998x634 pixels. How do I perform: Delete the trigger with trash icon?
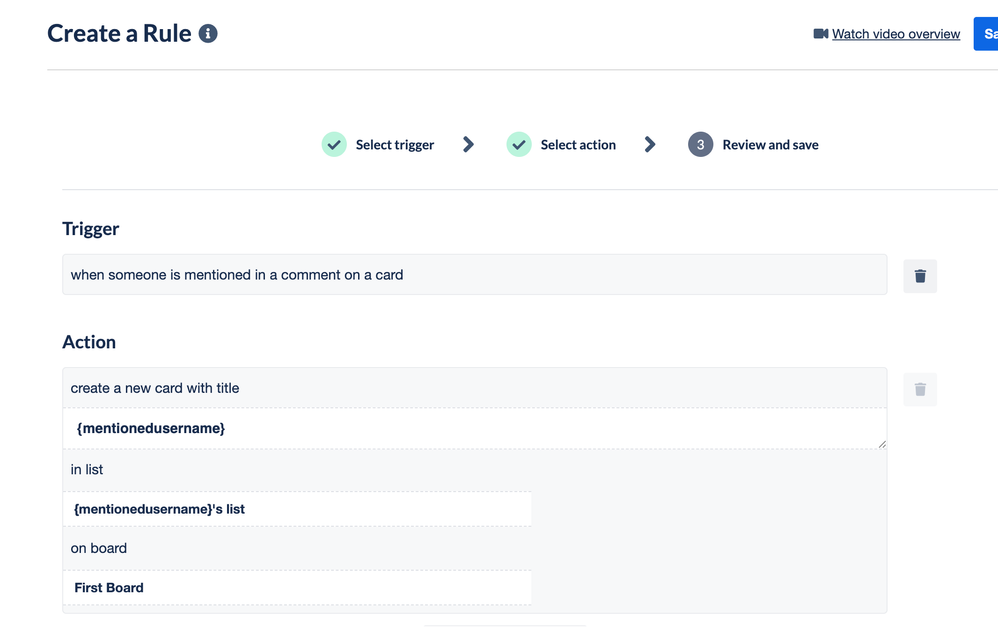click(920, 276)
